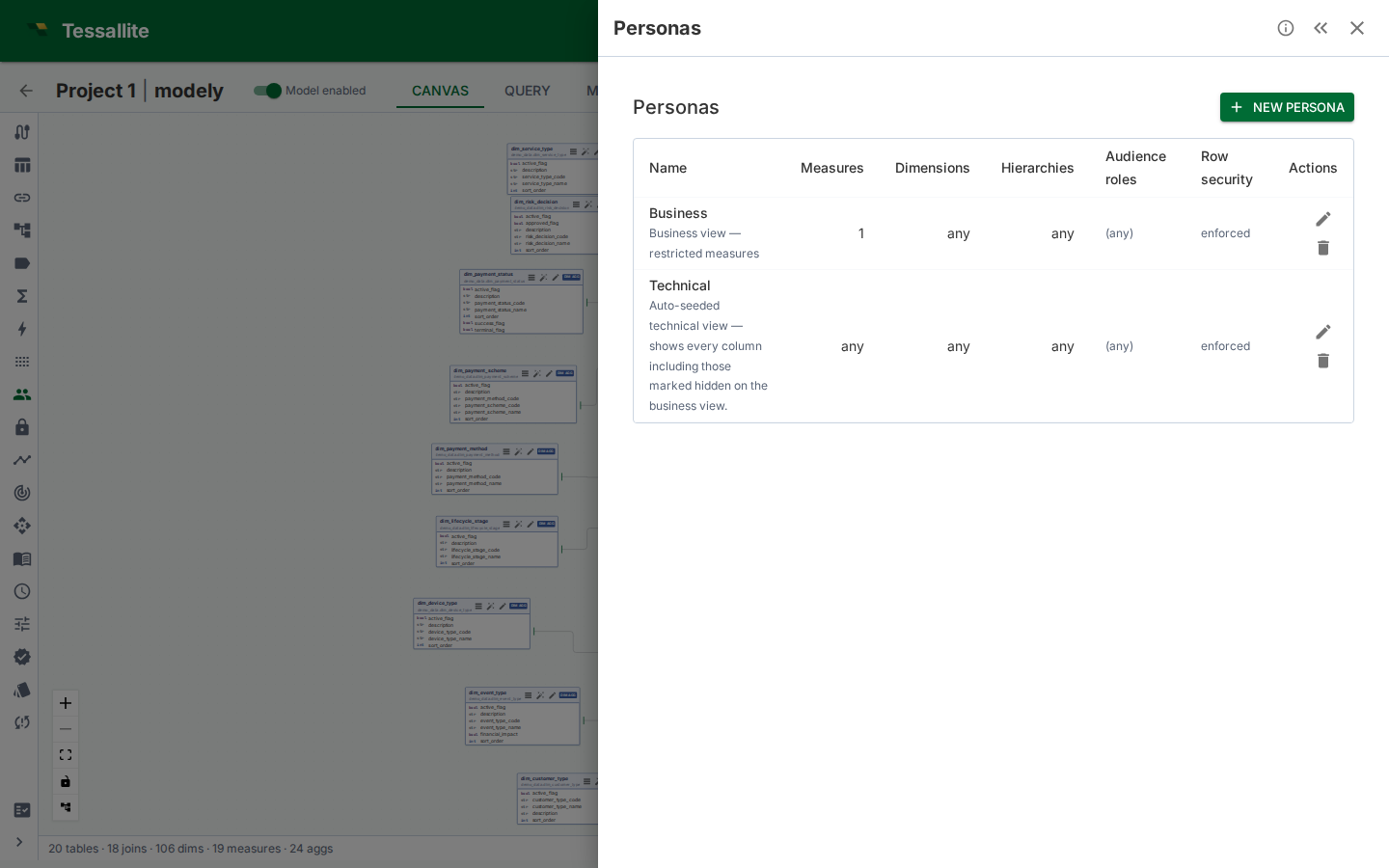Open the joins link icon in sidebar

[21, 198]
